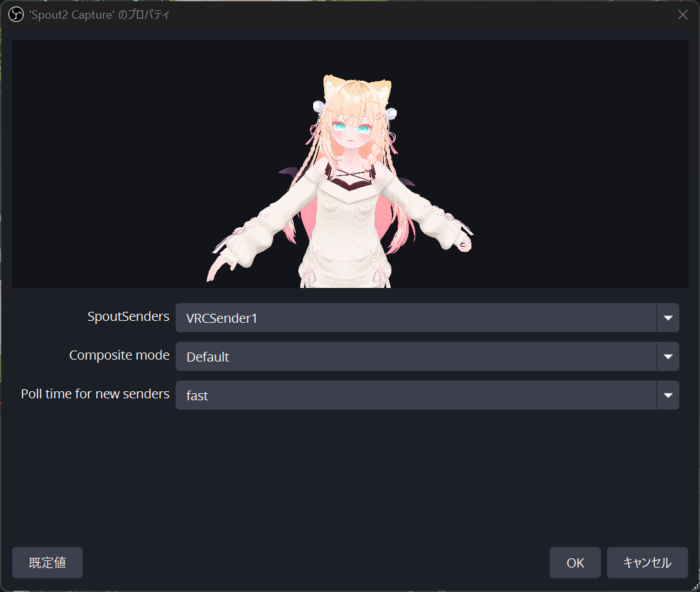Image resolution: width=700 pixels, height=592 pixels.
Task: Confirm the settings with OK
Action: pyautogui.click(x=575, y=563)
